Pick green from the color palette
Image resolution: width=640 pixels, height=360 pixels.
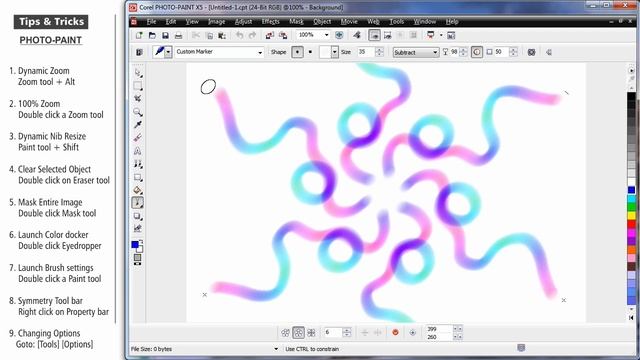coord(631,207)
